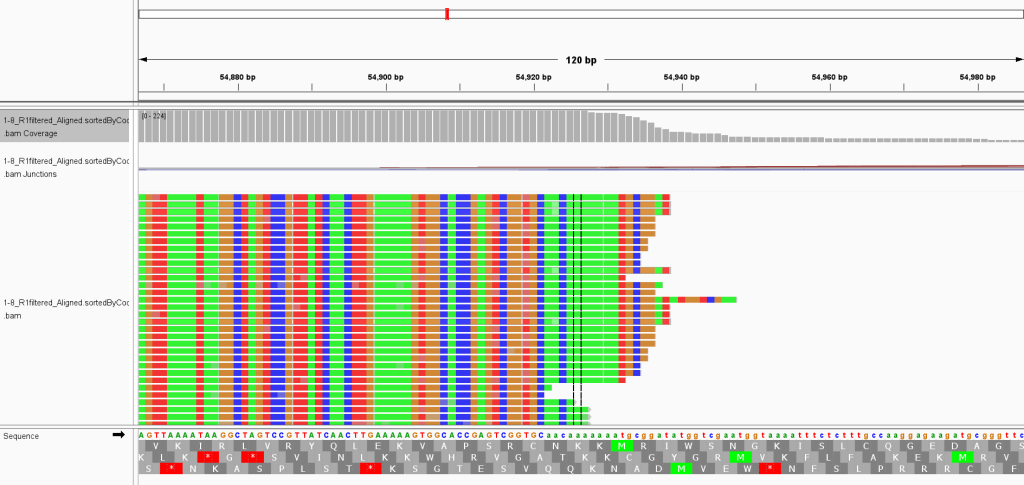Click the coverage data range label [0 - 224]
This screenshot has width=1024, height=485.
click(x=154, y=116)
